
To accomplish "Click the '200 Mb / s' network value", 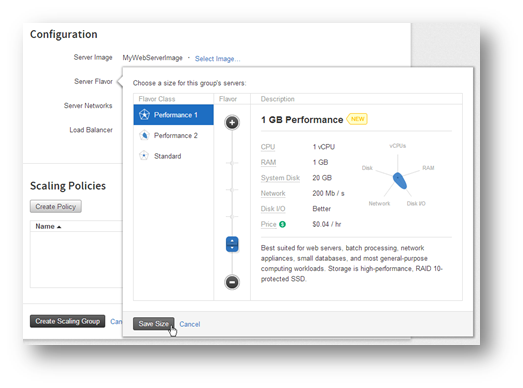I will tap(328, 193).
